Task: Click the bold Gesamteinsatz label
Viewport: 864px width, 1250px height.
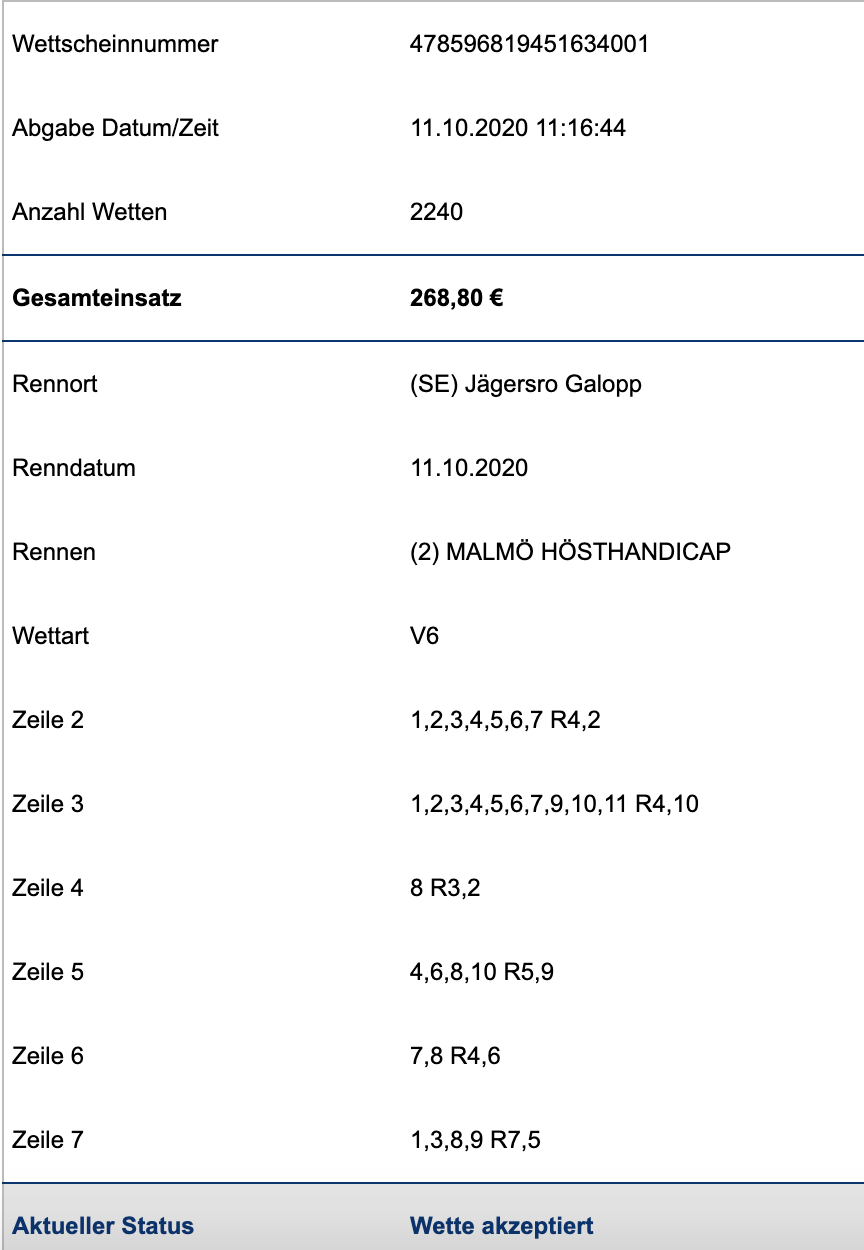Action: pos(97,298)
